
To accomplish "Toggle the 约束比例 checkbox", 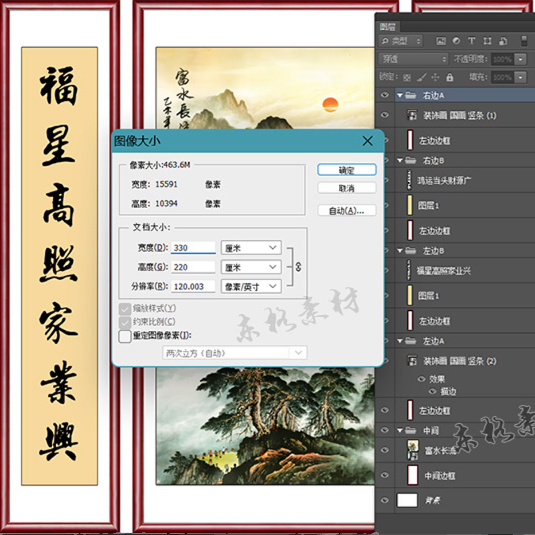I will pos(125,322).
